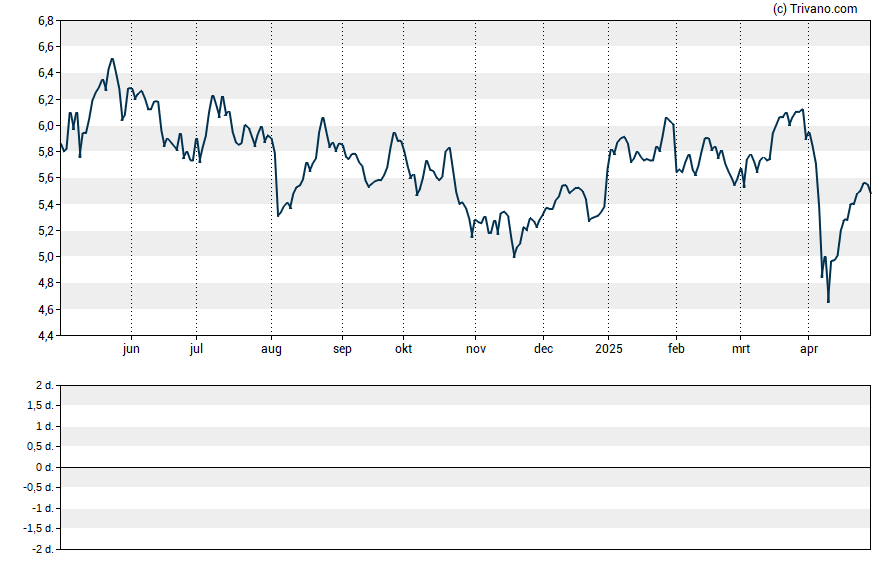
Task: Click the '-0,5 d.' lower chart label
Action: pyautogui.click(x=39, y=487)
